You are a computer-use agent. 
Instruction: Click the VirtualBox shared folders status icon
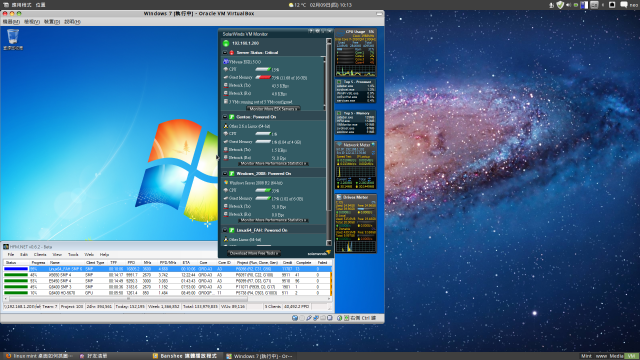[x=323, y=318]
